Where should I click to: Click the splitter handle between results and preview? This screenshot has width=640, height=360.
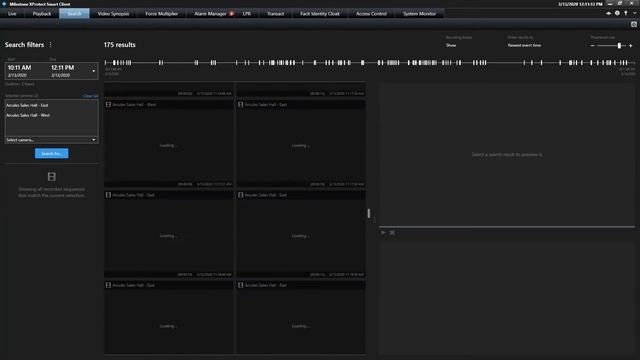pos(369,213)
